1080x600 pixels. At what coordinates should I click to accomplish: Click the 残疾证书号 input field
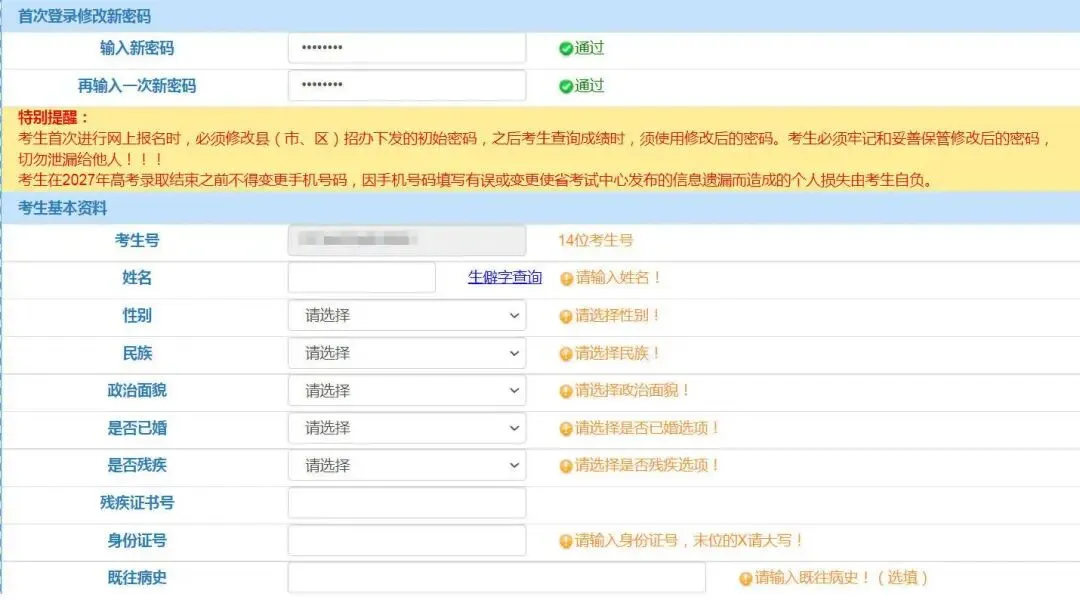click(407, 503)
